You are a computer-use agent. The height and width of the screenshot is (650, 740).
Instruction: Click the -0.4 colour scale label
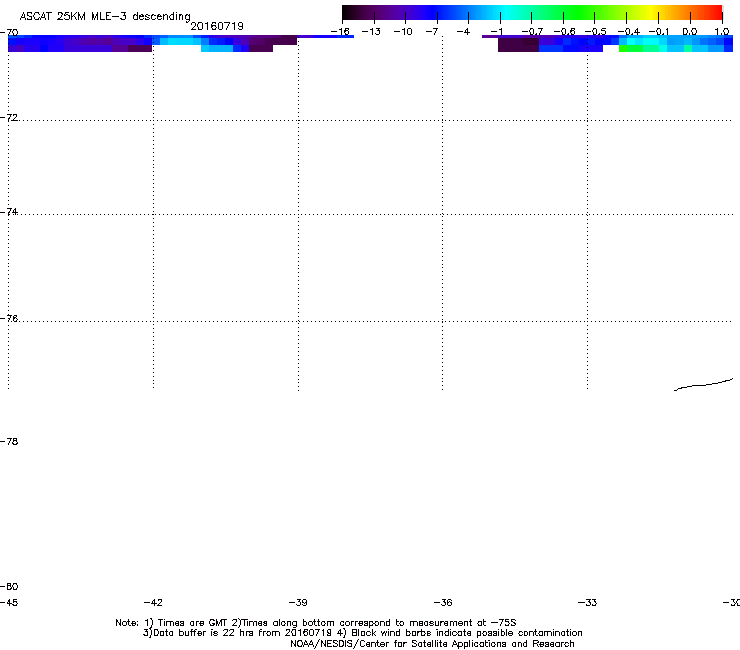629,32
